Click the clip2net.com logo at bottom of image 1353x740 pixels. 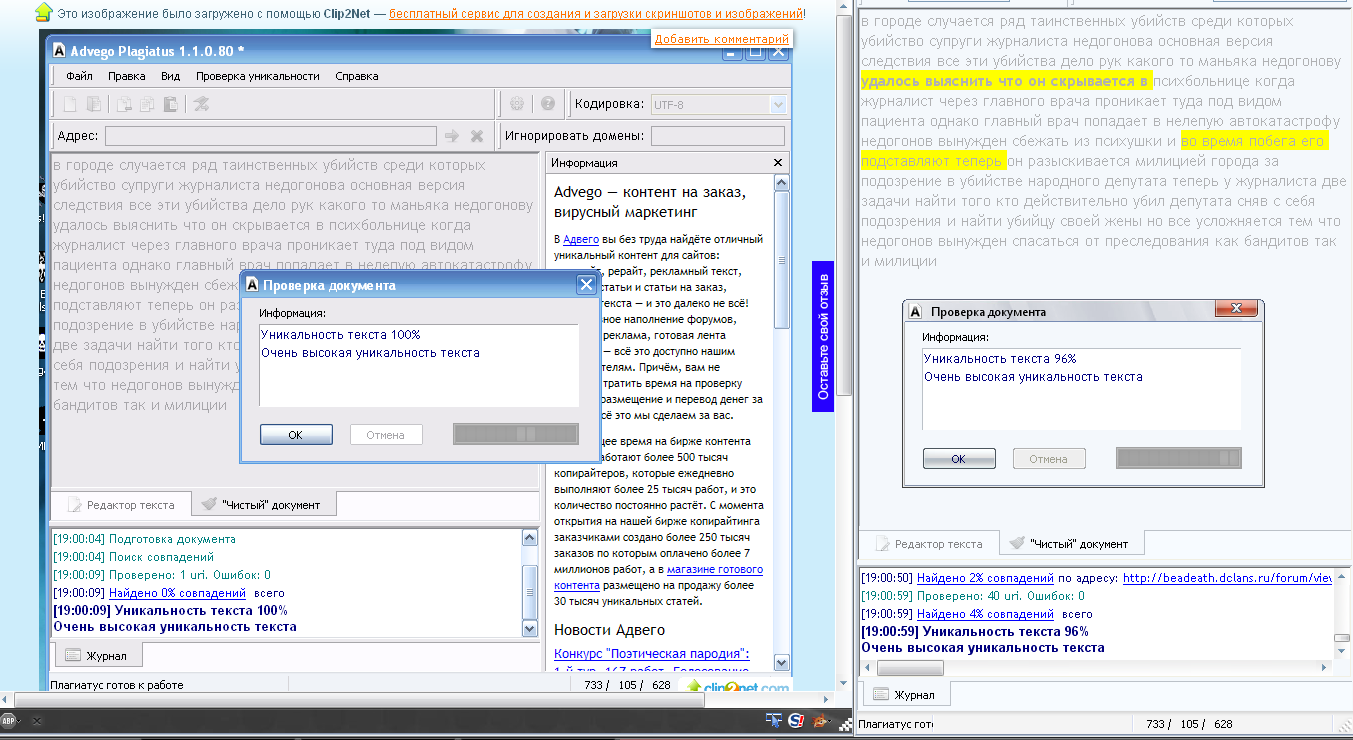[737, 687]
